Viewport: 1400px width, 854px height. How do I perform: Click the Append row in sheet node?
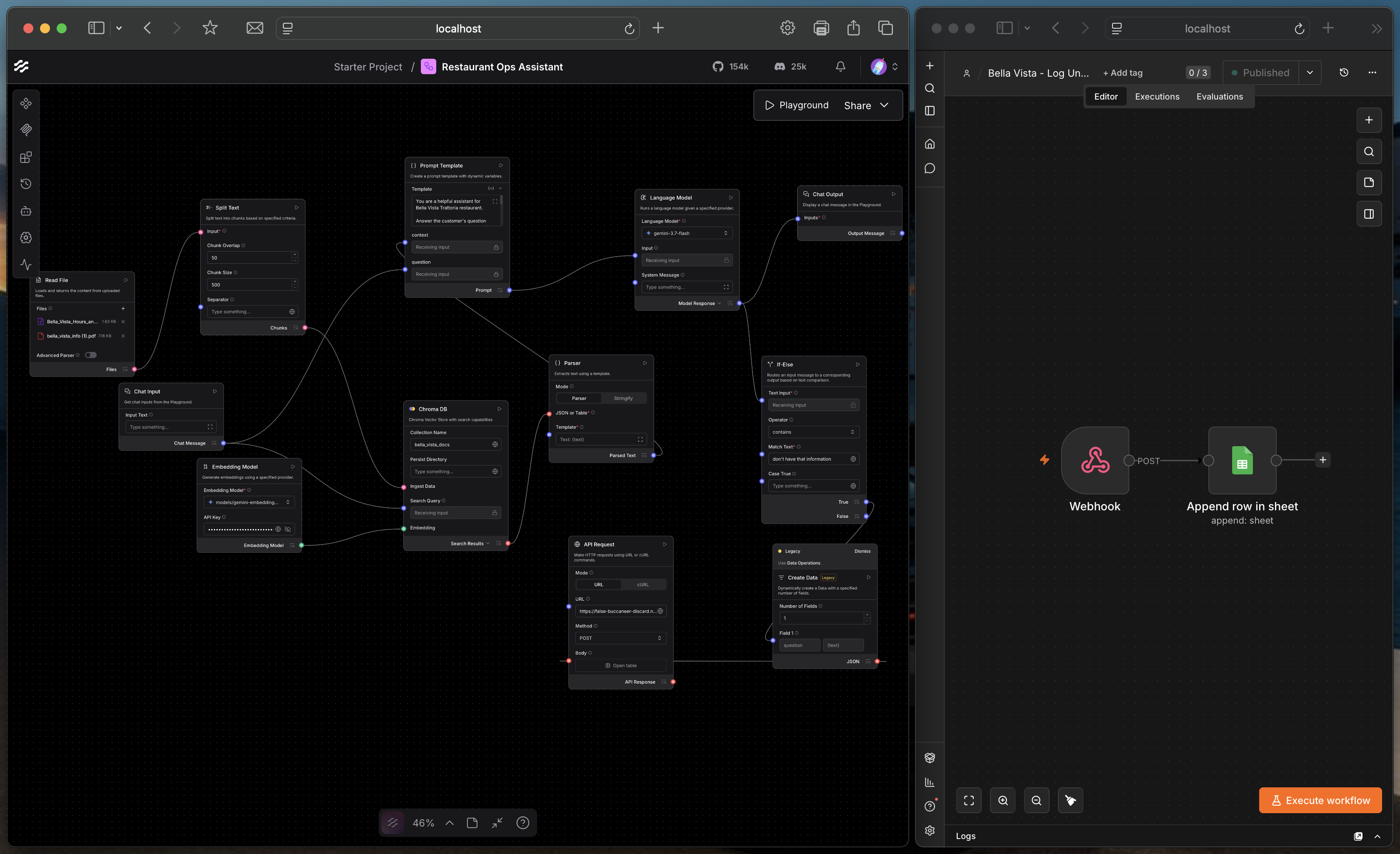(x=1242, y=460)
